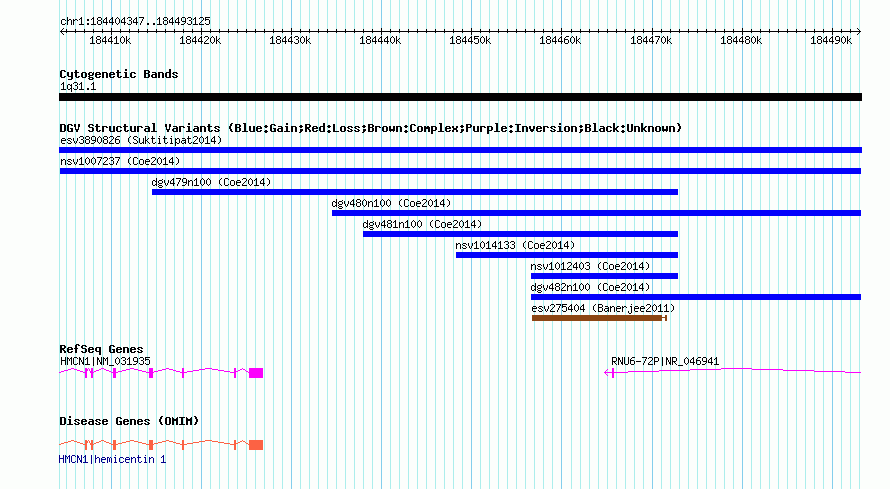Click the 184440k ruler tick label
The width and height of the screenshot is (890, 489).
(x=380, y=40)
